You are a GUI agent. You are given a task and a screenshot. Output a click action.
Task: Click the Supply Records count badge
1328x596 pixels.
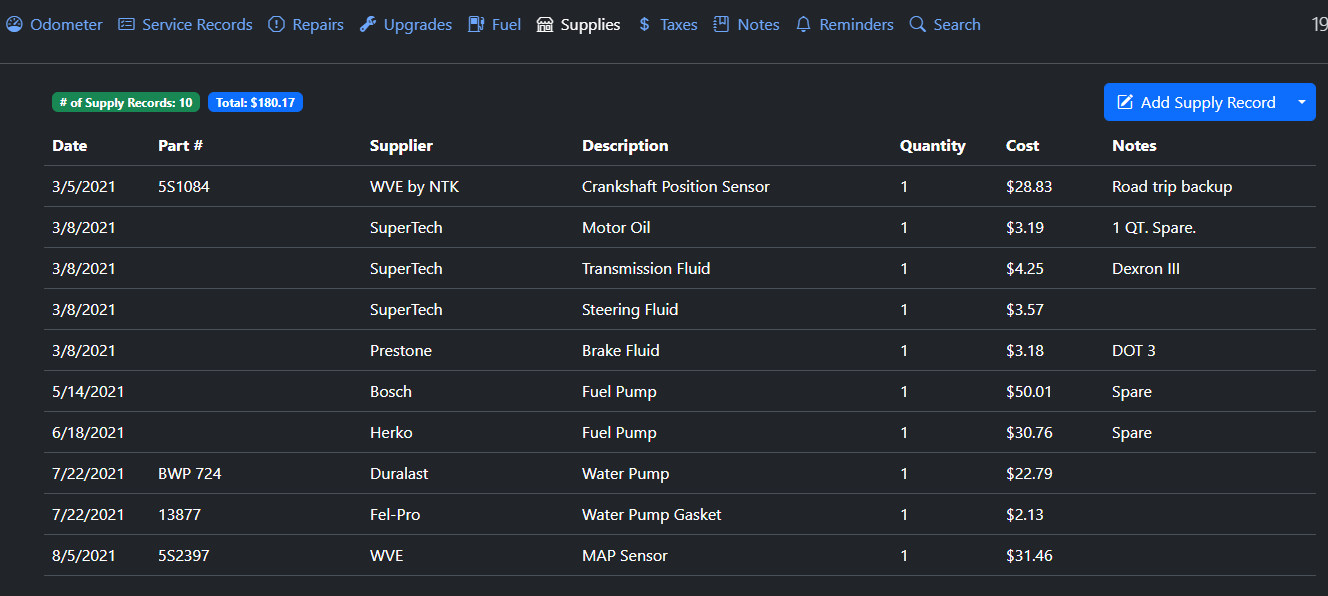tap(126, 102)
